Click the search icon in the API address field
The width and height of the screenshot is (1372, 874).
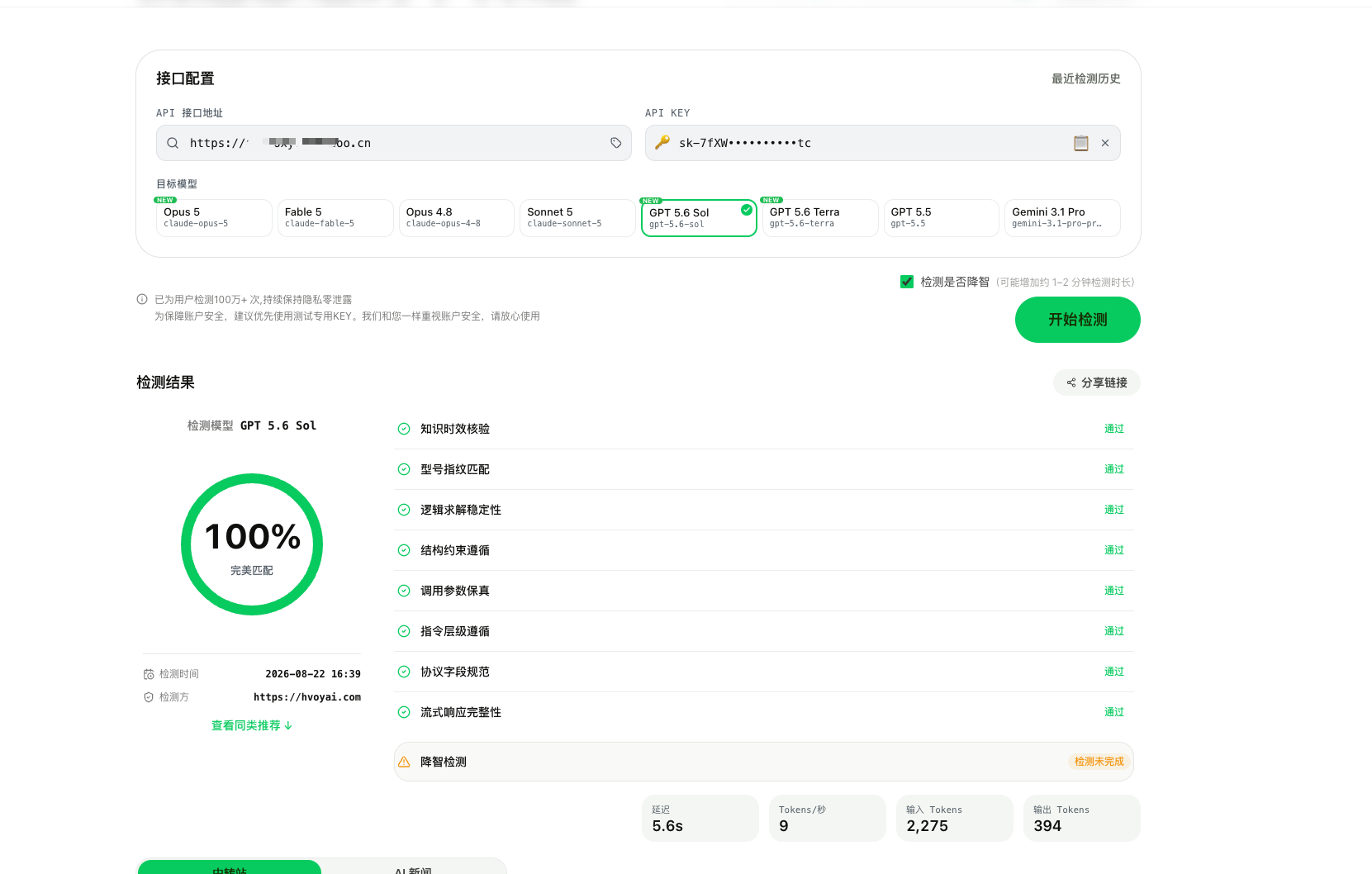coord(173,143)
